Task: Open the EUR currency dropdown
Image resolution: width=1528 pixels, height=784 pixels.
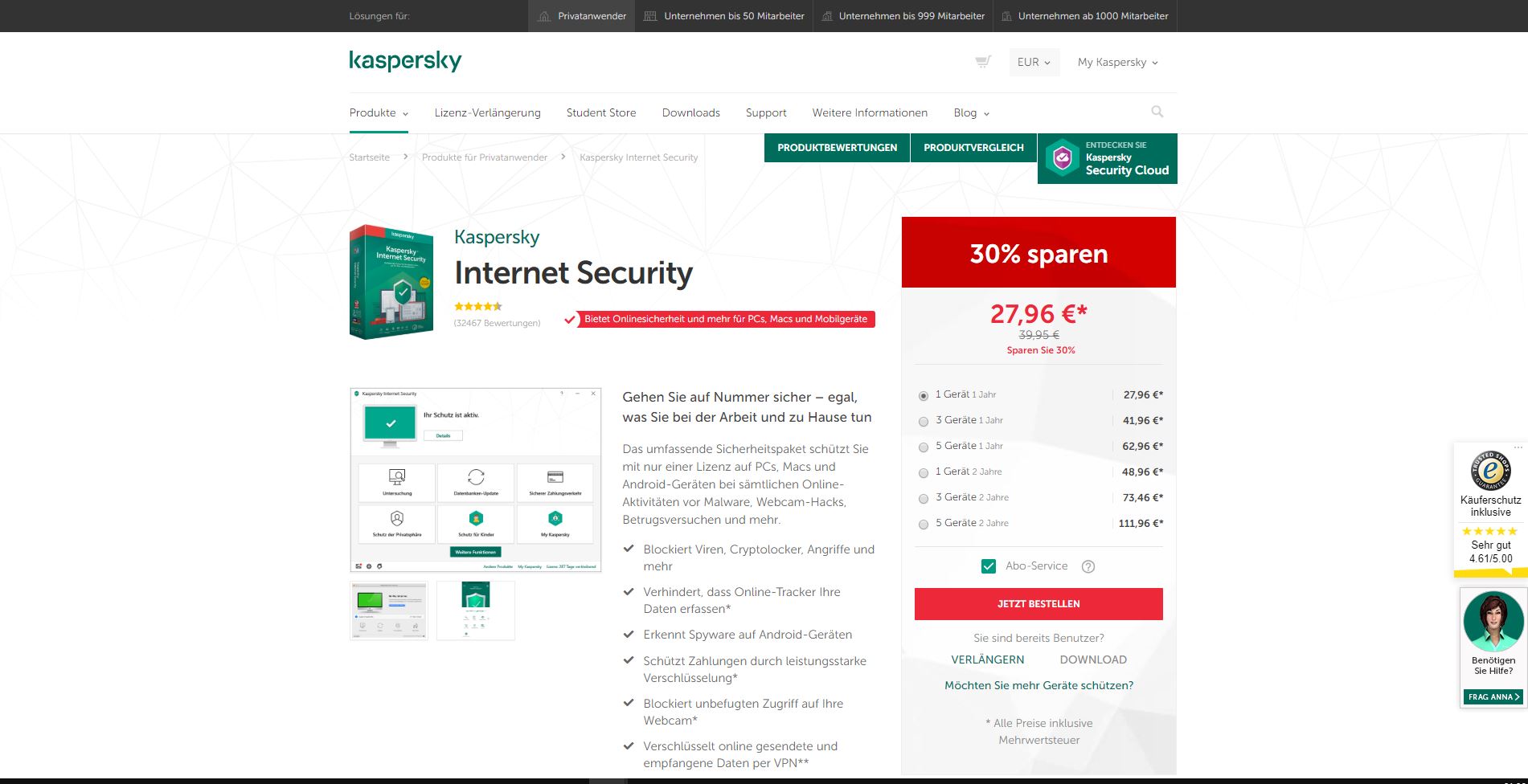Action: point(1034,62)
